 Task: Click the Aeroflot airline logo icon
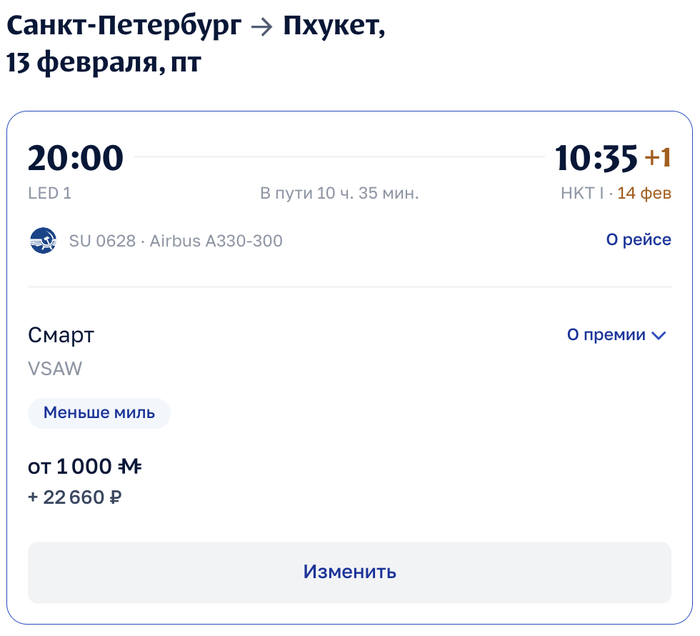[x=43, y=240]
